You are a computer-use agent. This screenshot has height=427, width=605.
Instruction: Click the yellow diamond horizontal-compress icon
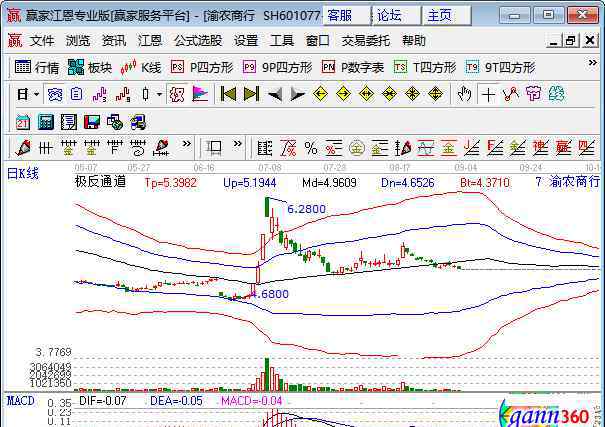[x=389, y=94]
